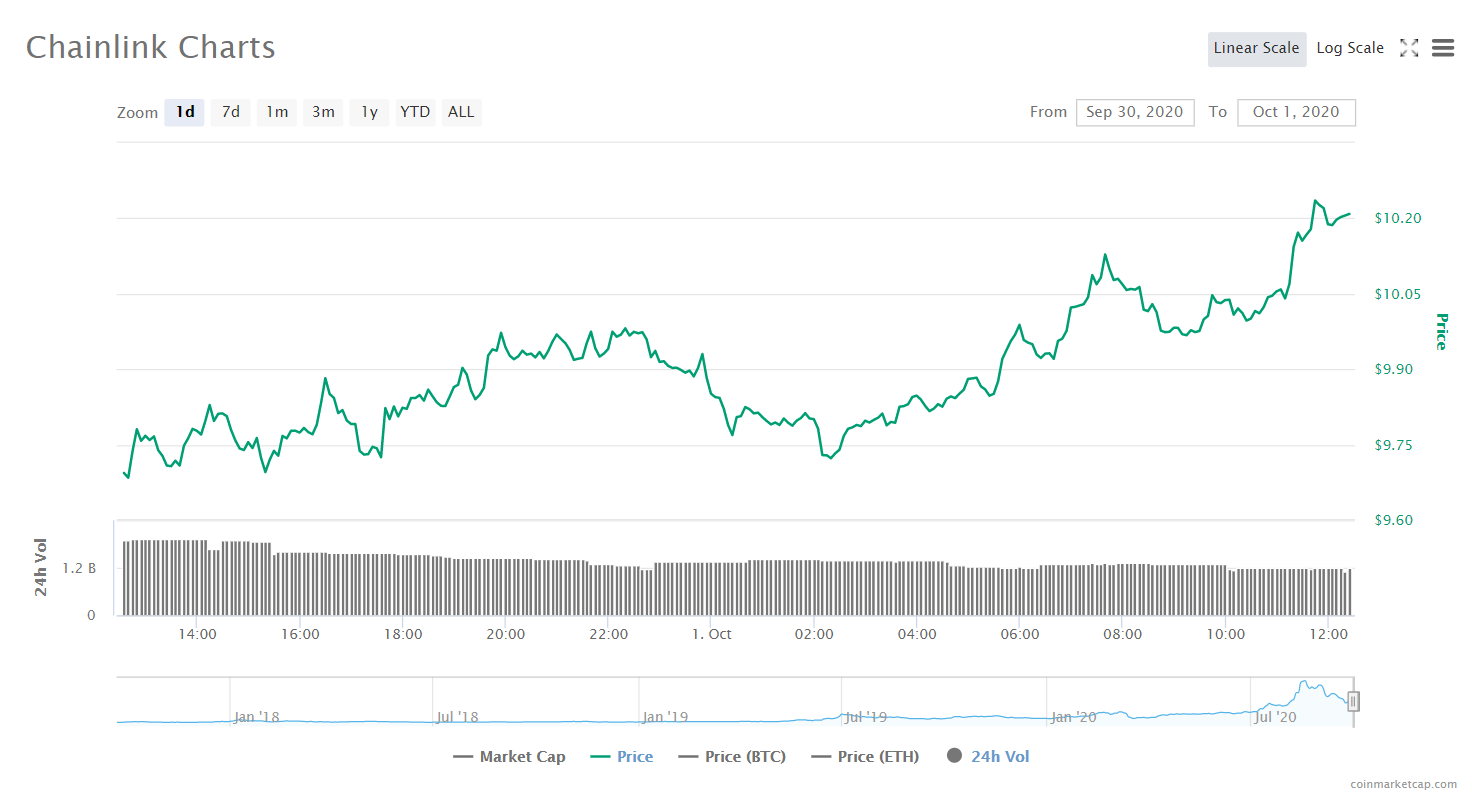Select the 1d zoom range

pyautogui.click(x=185, y=112)
